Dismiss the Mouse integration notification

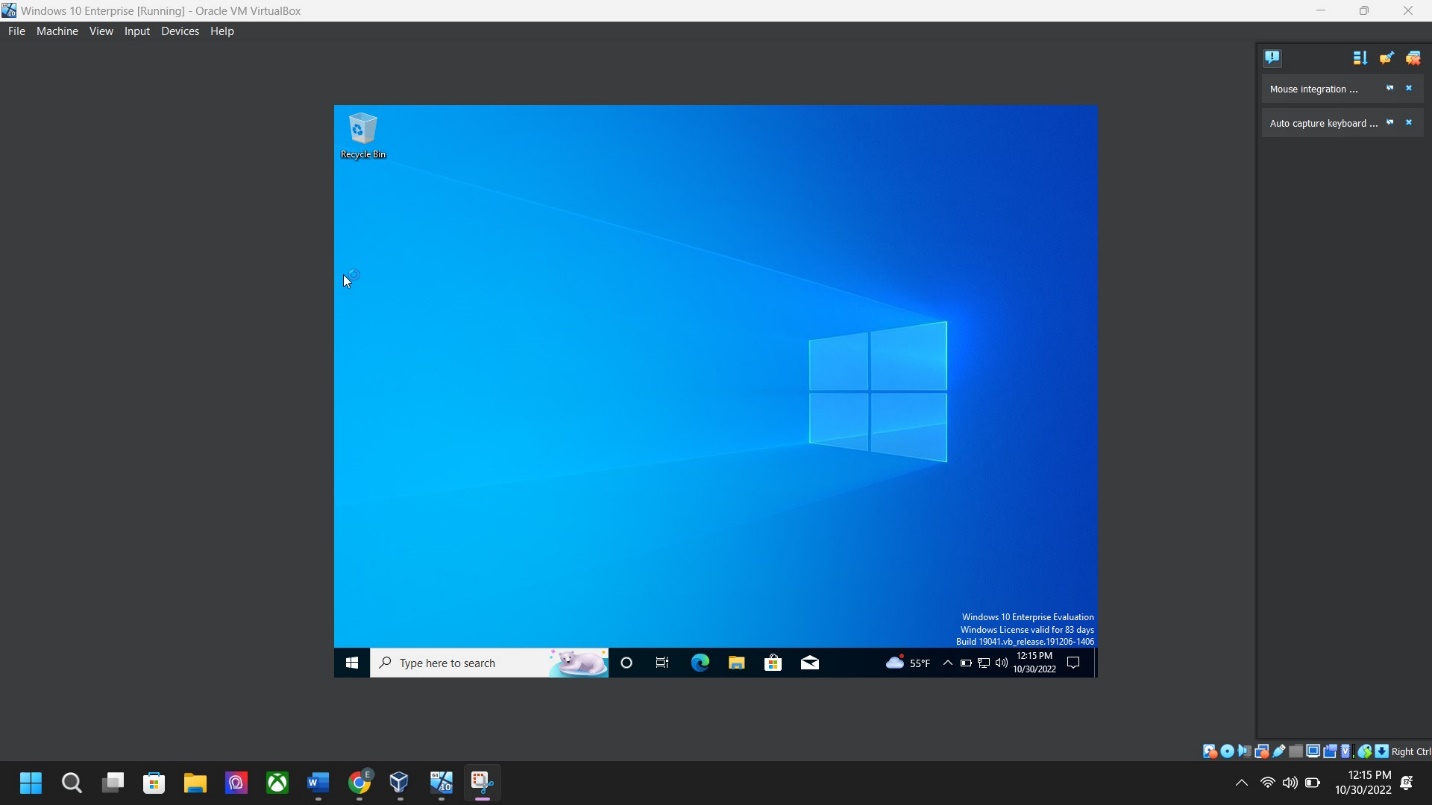pos(1409,89)
